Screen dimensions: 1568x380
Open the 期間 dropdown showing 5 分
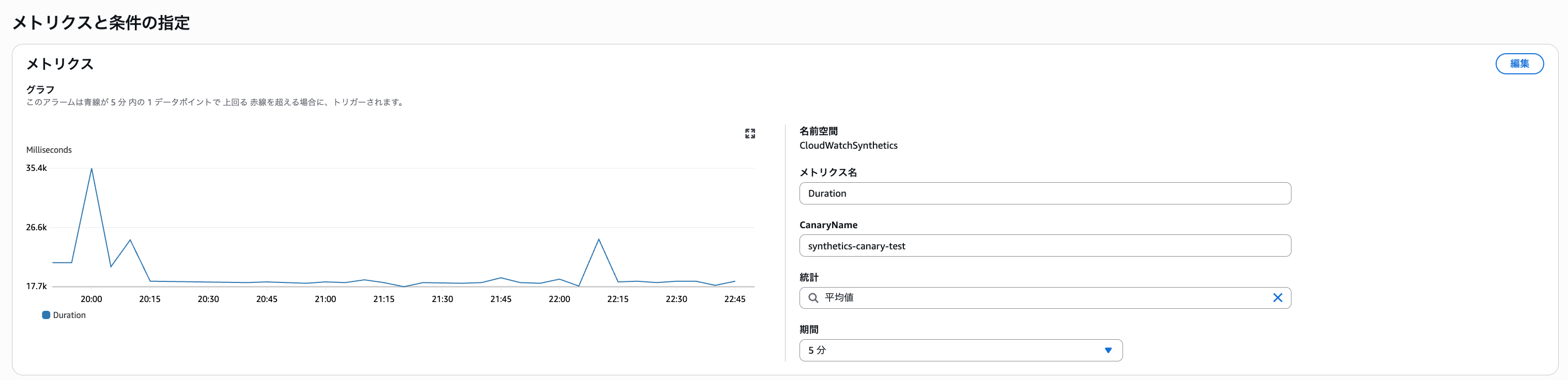[x=960, y=350]
